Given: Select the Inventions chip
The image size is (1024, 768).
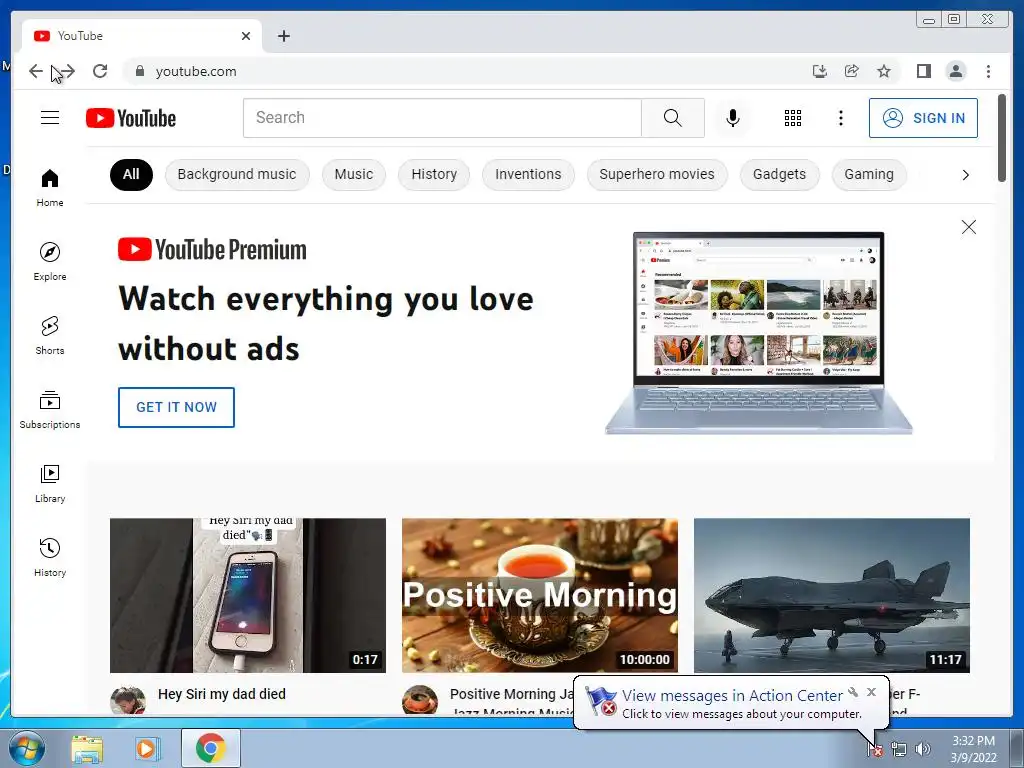Looking at the screenshot, I should [528, 175].
